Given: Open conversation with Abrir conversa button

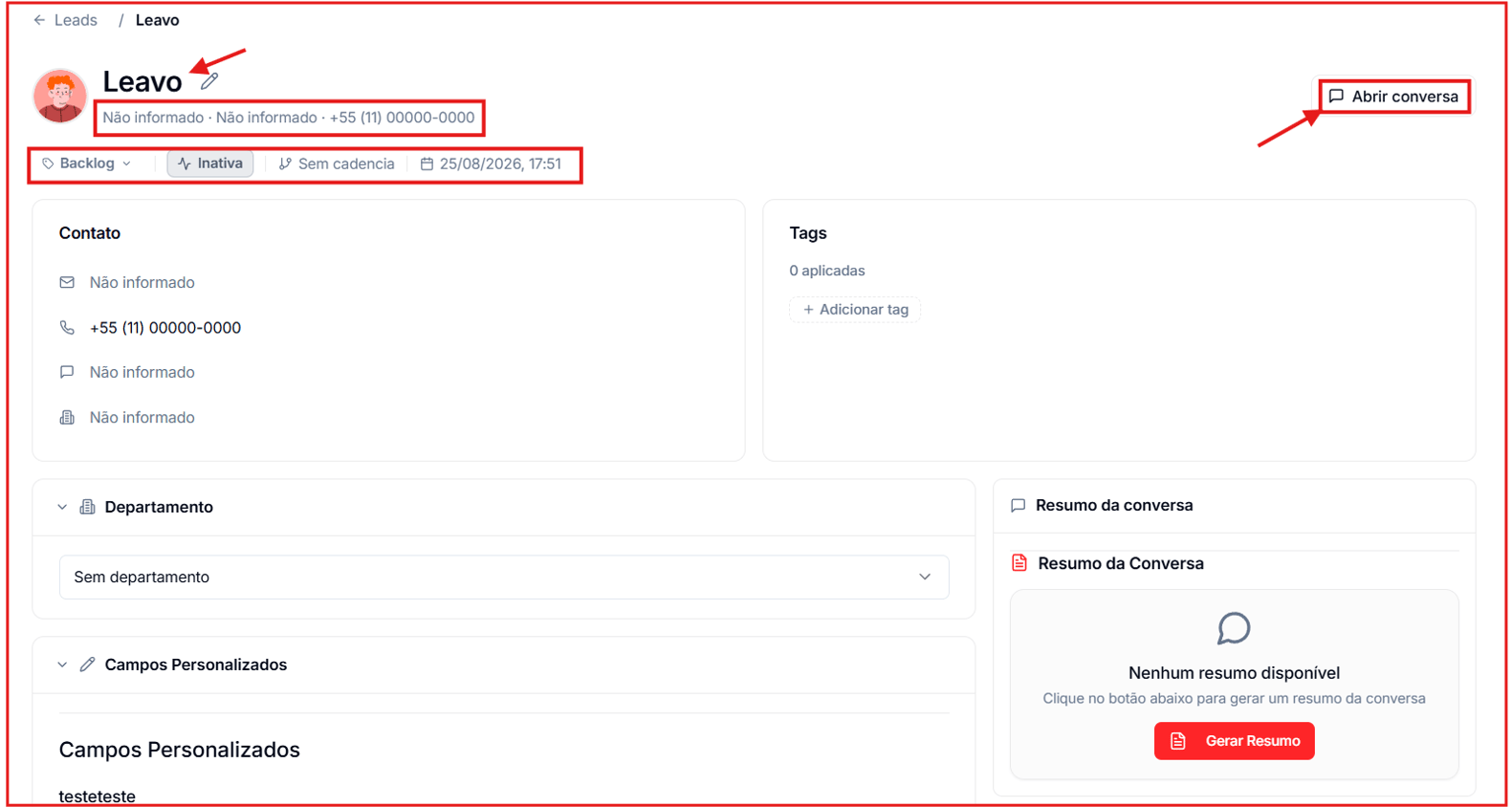Looking at the screenshot, I should click(x=1394, y=97).
